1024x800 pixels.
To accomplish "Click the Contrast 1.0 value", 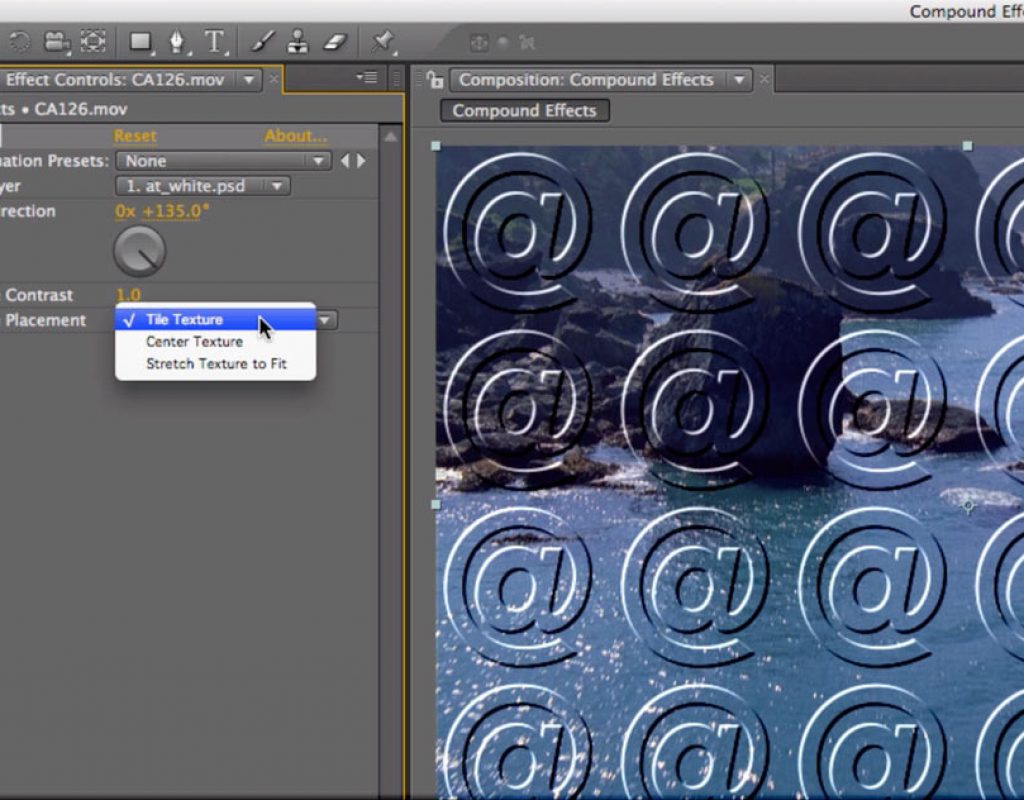I will pyautogui.click(x=128, y=295).
